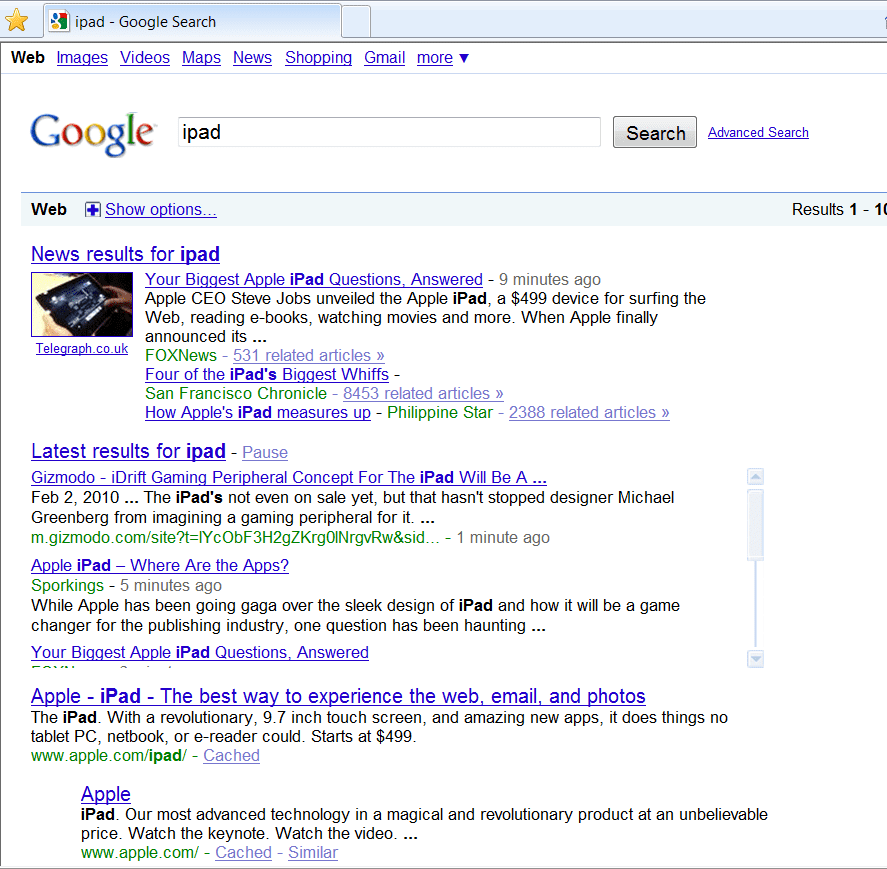The width and height of the screenshot is (887, 869).
Task: Click 'Sporkings' source text
Action: point(67,586)
